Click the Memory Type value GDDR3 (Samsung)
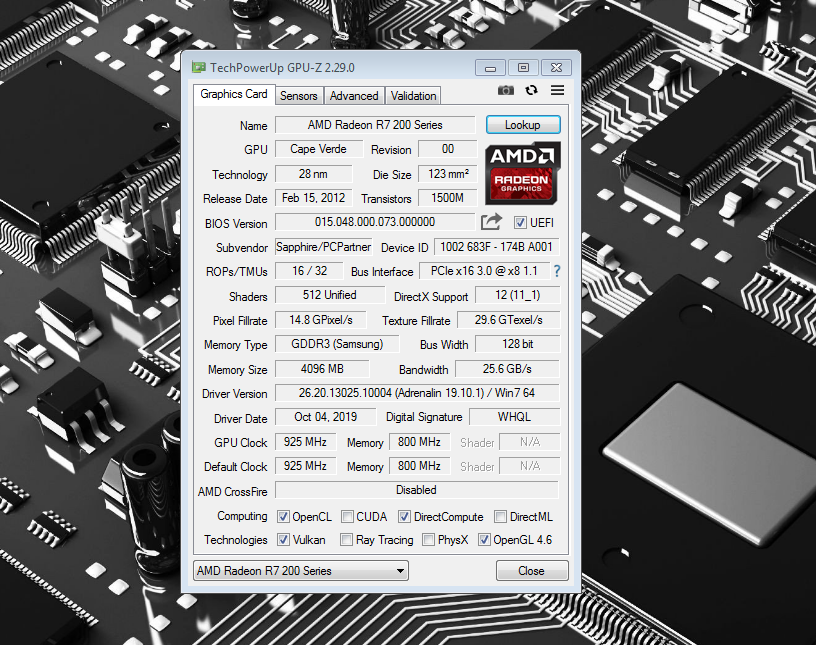816x645 pixels. coord(337,344)
